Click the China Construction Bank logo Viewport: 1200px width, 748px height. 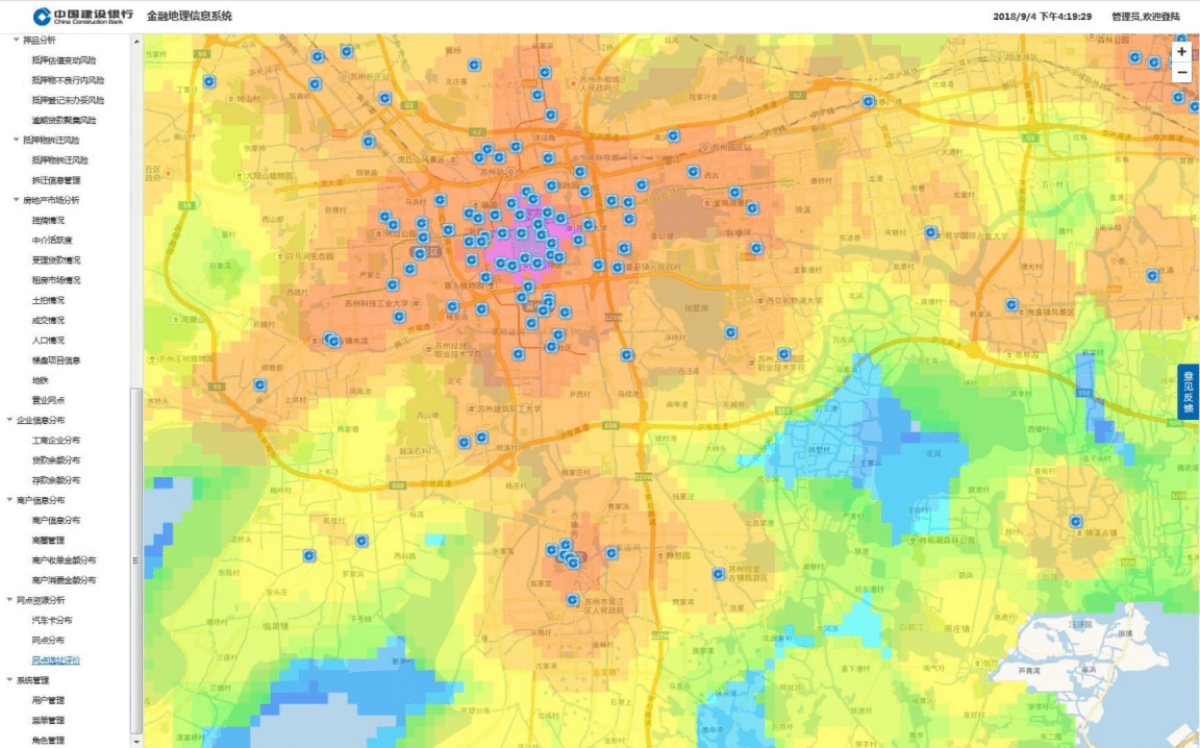tap(82, 16)
